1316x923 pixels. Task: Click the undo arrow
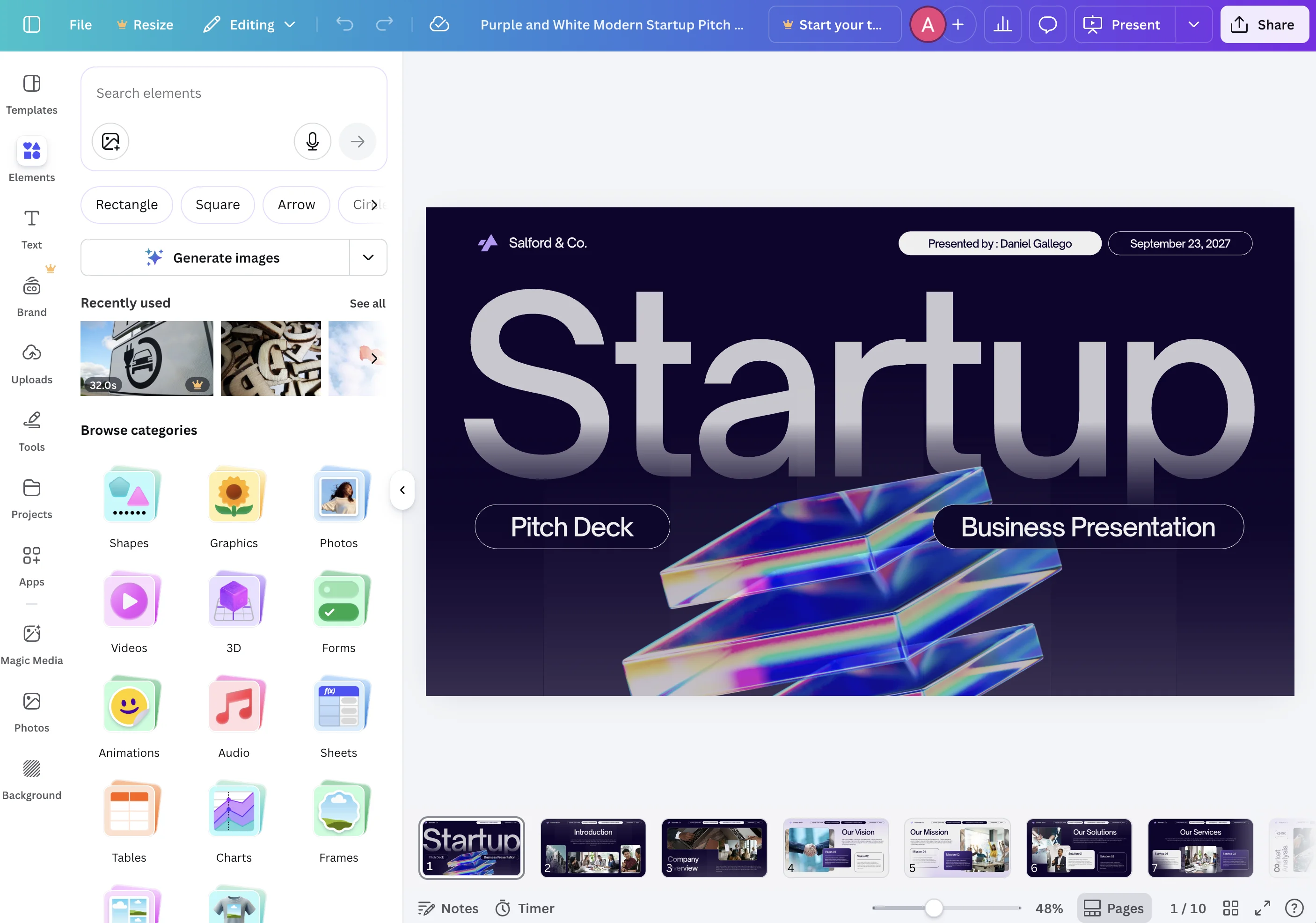coord(344,25)
